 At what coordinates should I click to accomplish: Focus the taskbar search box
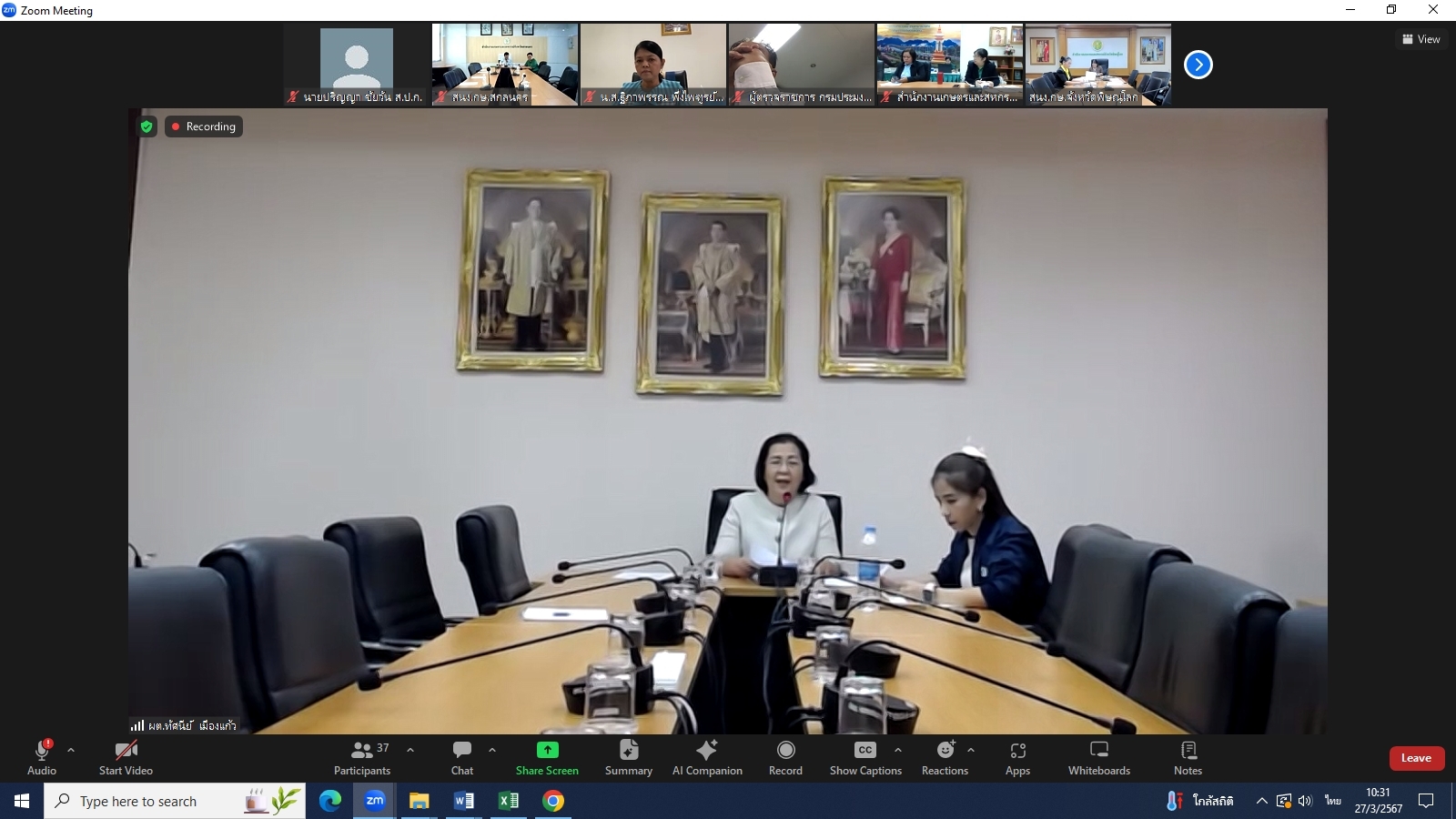(x=175, y=801)
